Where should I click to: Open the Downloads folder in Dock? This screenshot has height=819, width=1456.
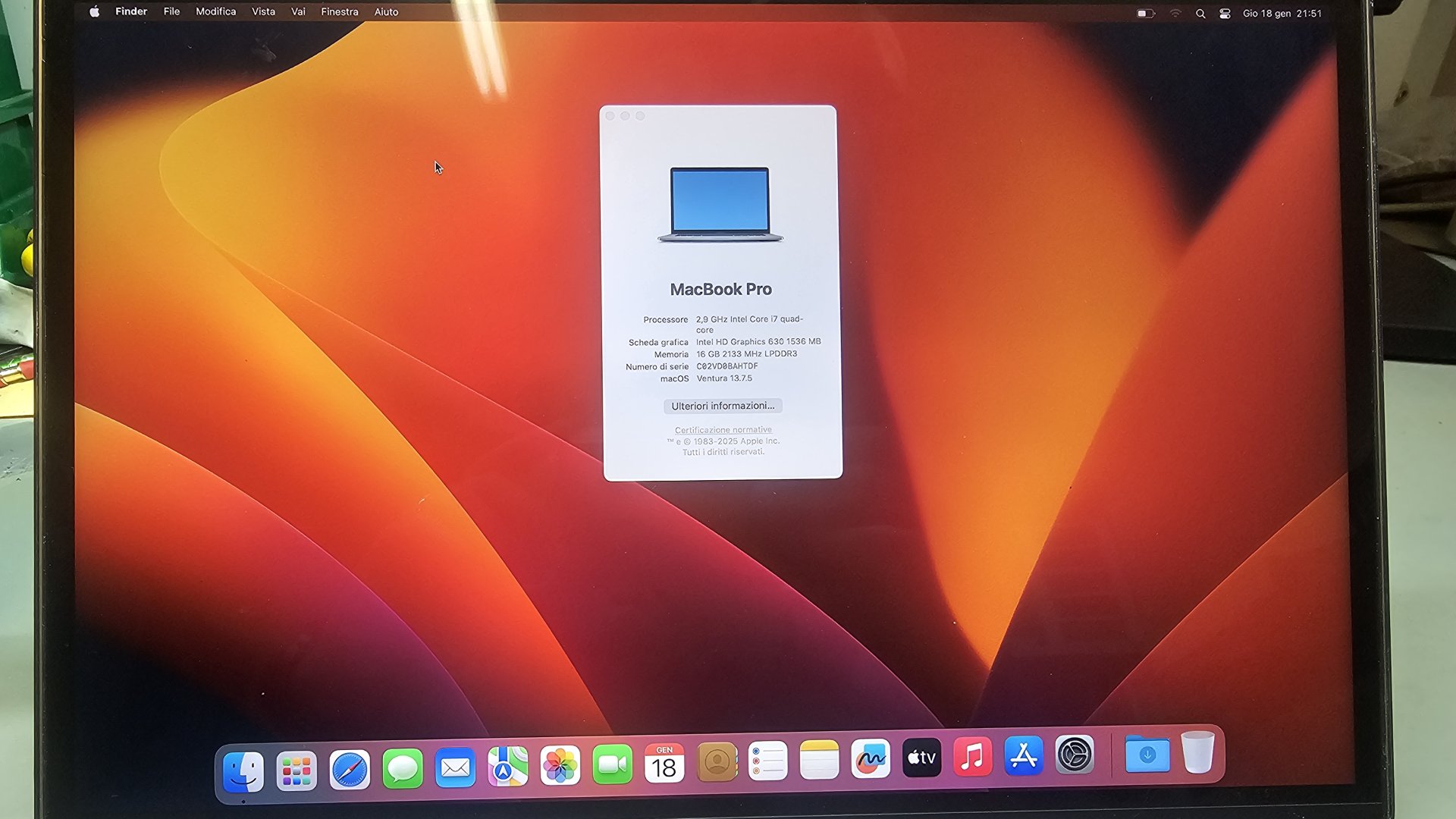coord(1147,754)
